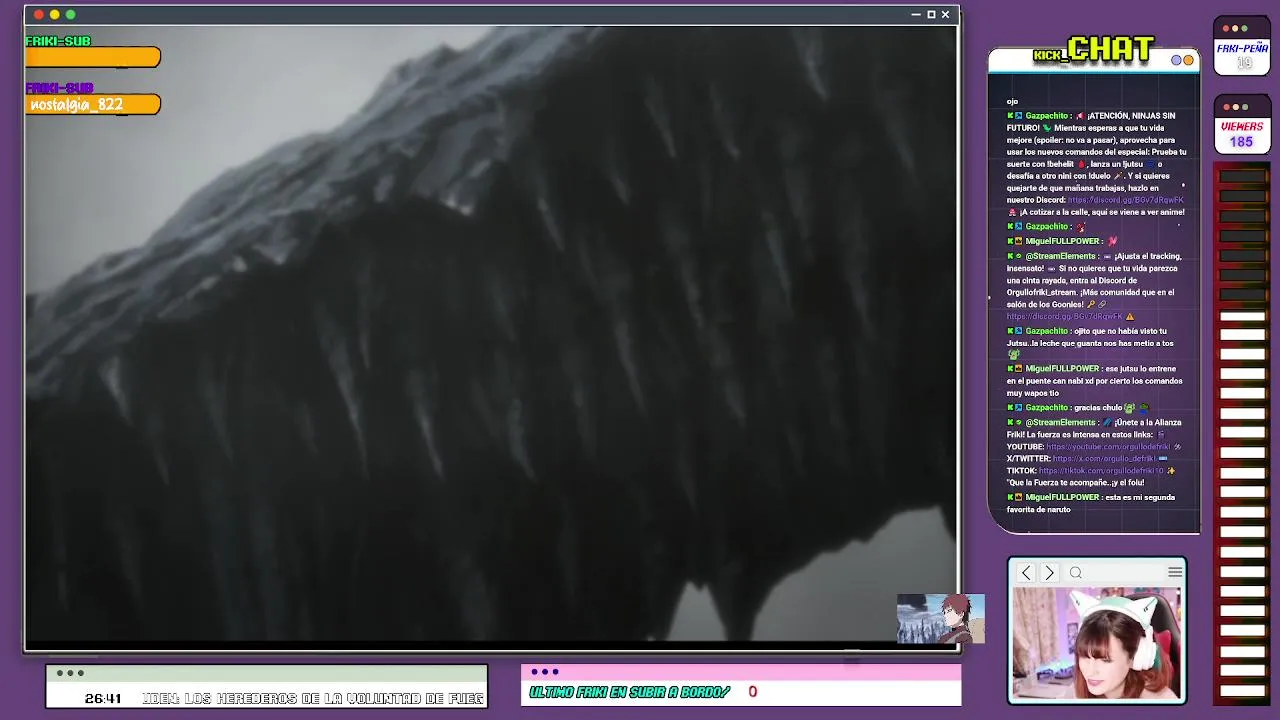Click 'ULTIMO FRIKI EN SUBIR A BORDO?' text

(x=630, y=692)
